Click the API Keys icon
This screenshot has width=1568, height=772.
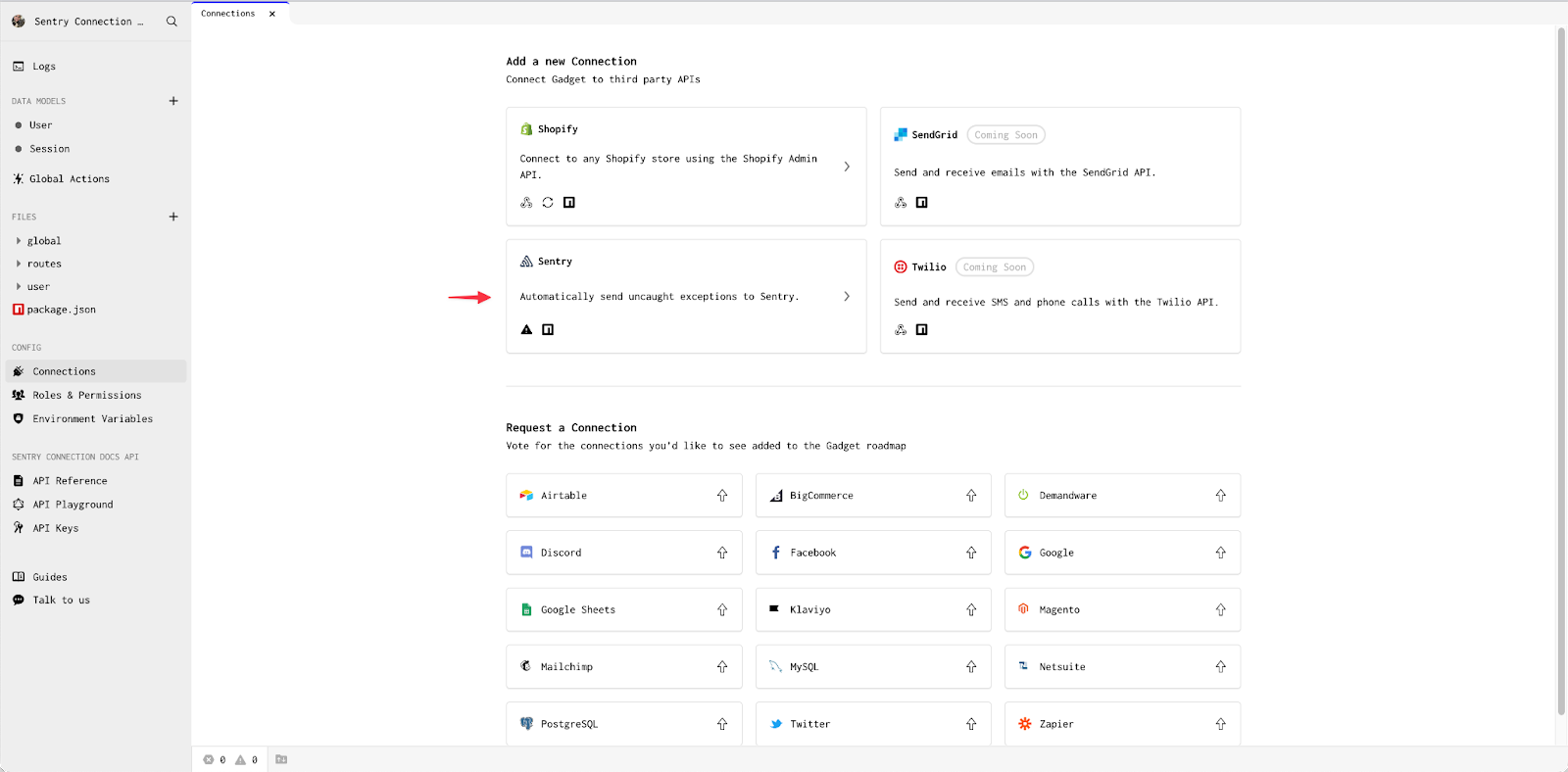(19, 528)
